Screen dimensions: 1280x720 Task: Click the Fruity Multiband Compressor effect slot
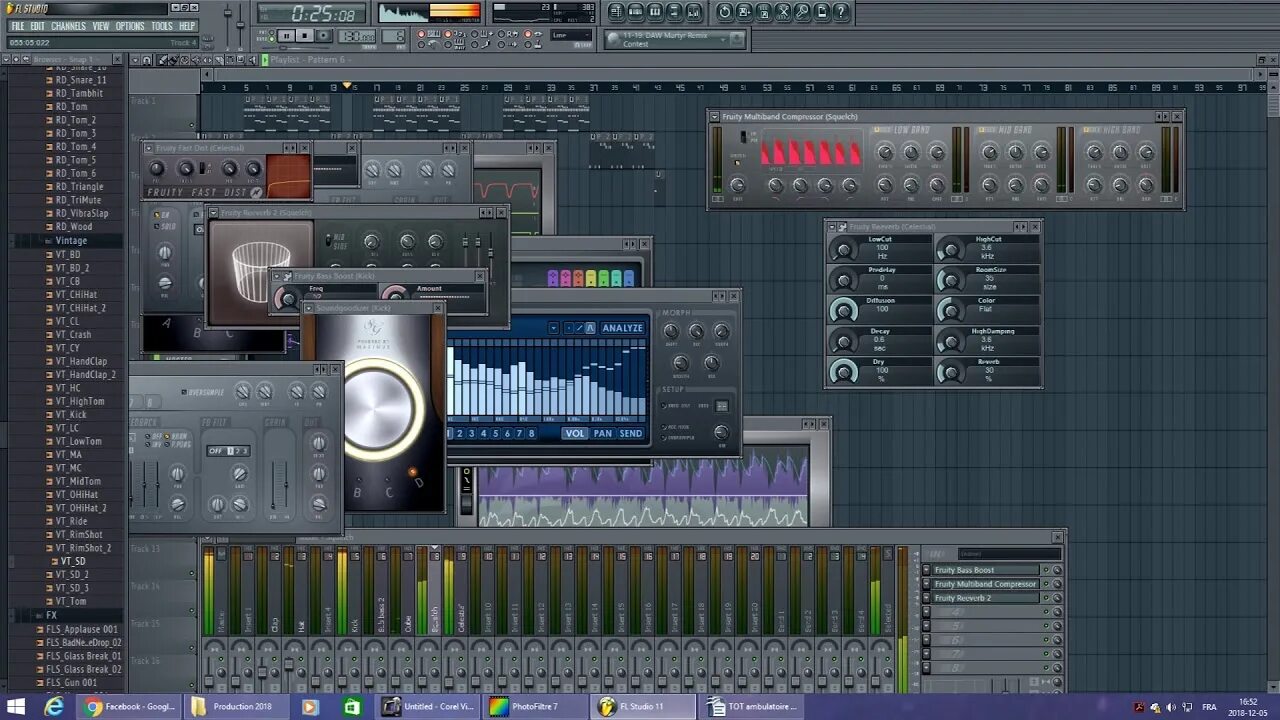(986, 584)
